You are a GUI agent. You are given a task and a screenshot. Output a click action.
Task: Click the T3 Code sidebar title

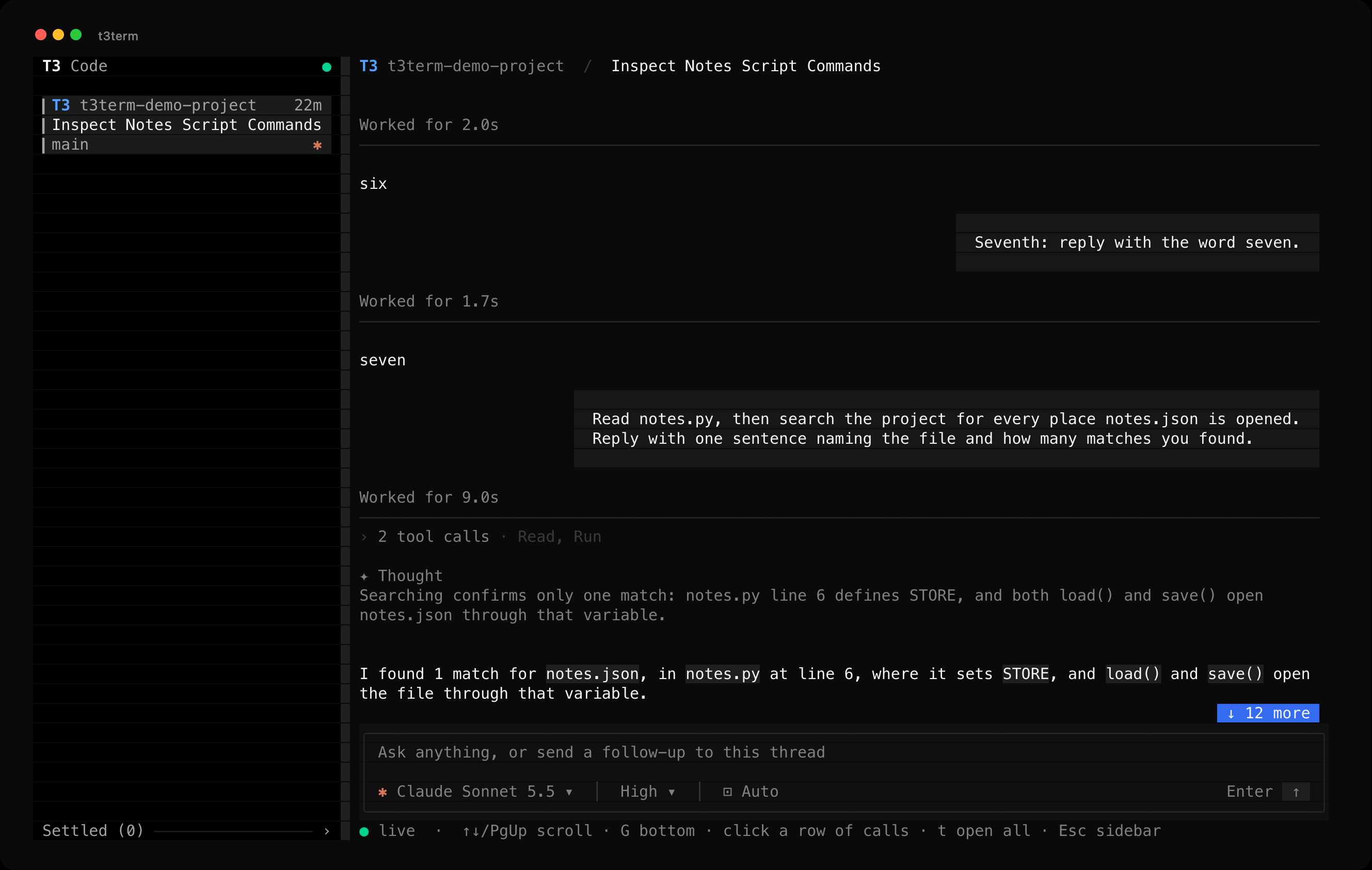75,66
